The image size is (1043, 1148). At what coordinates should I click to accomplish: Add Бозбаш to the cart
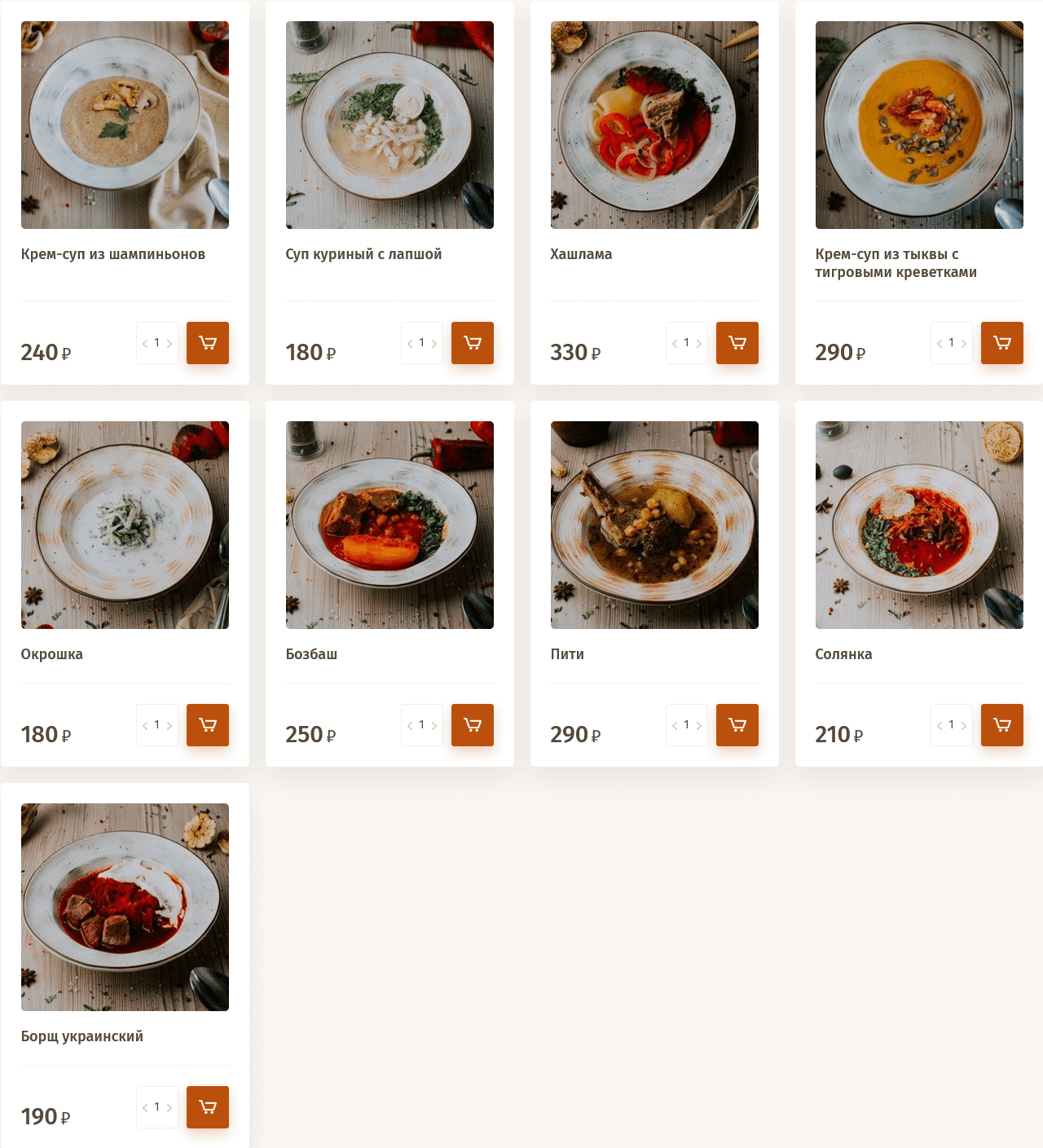pos(473,725)
